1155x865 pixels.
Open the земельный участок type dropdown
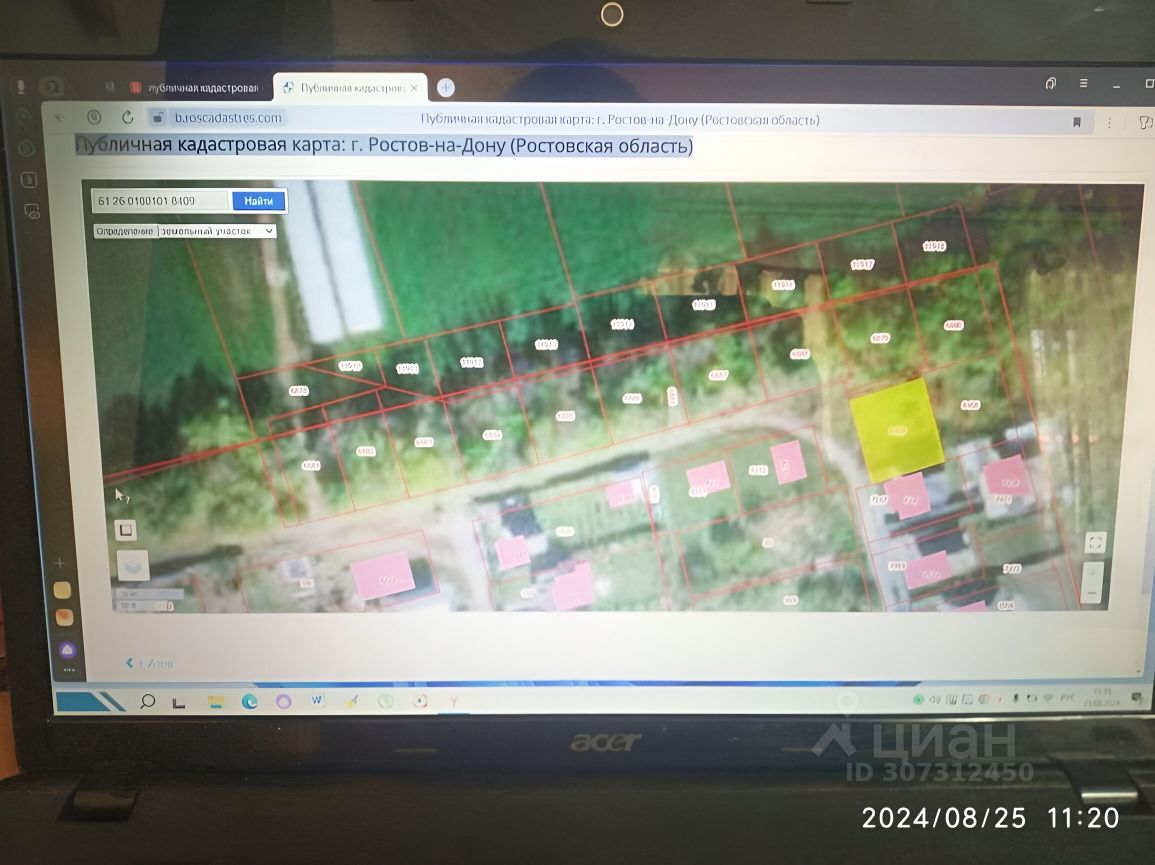tap(217, 231)
